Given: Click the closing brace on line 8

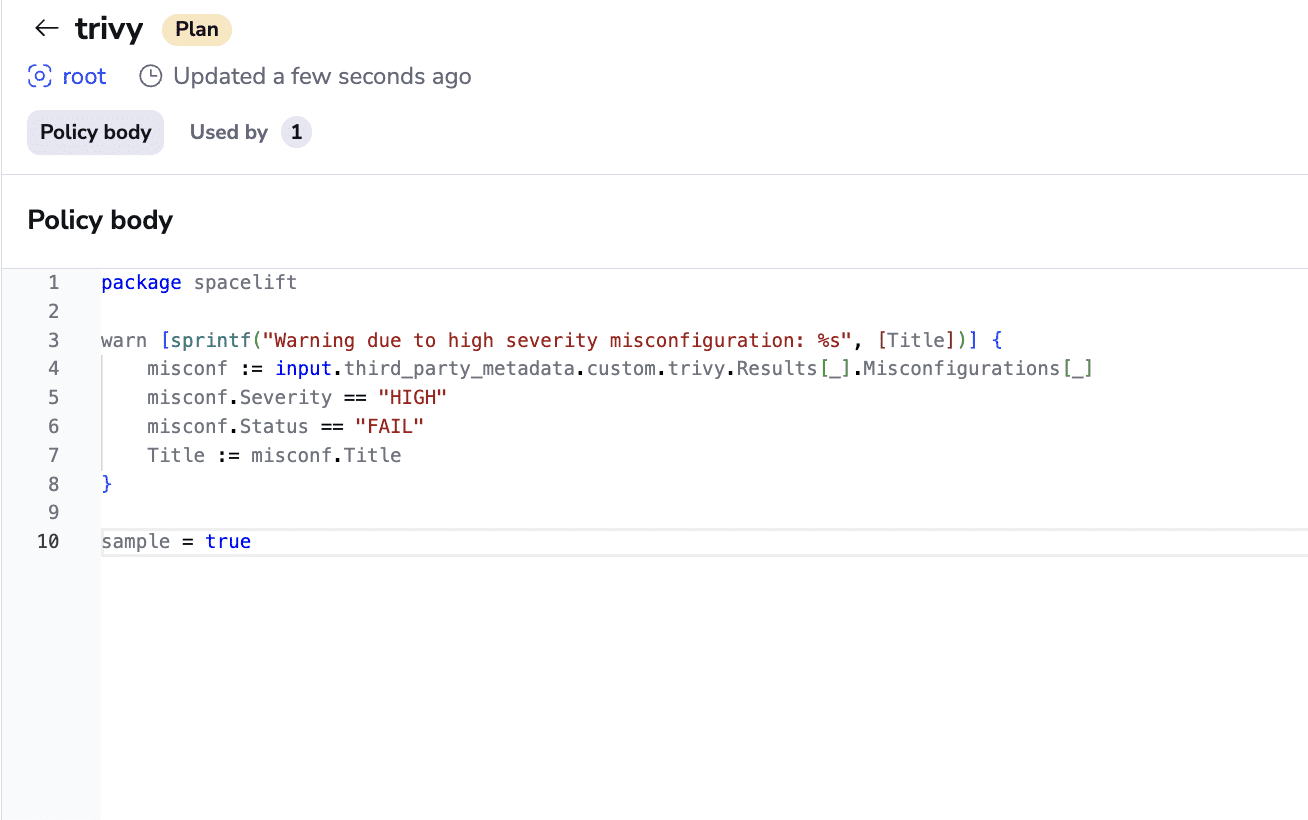Looking at the screenshot, I should [106, 484].
